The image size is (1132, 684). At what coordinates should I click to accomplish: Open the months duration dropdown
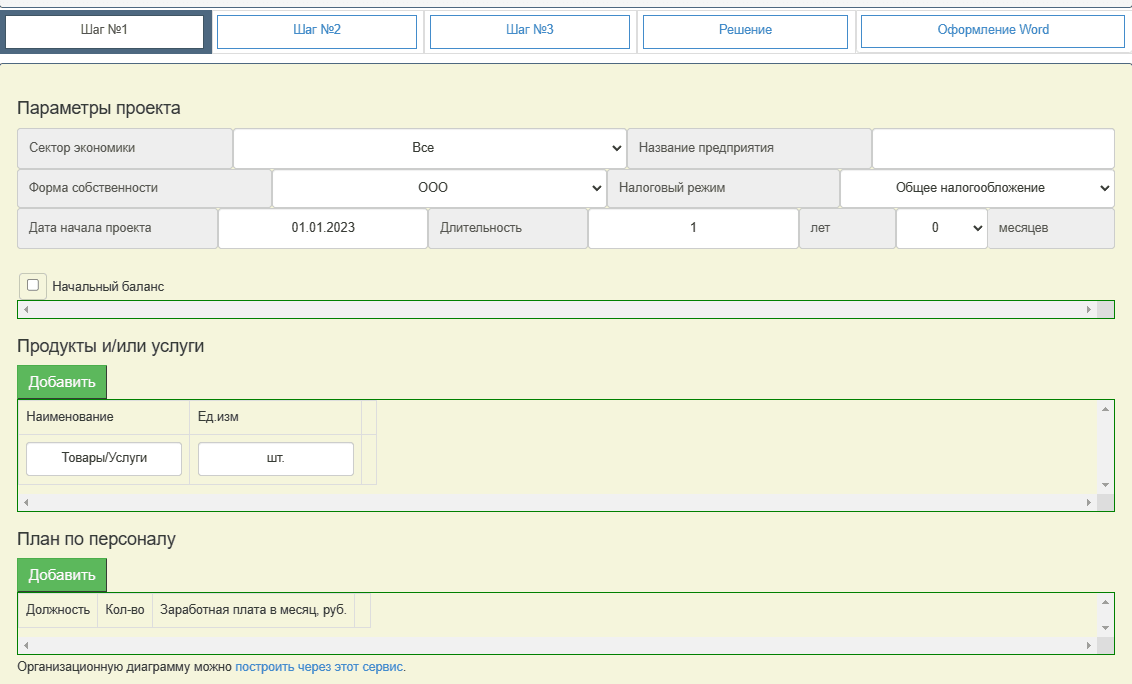pyautogui.click(x=941, y=228)
